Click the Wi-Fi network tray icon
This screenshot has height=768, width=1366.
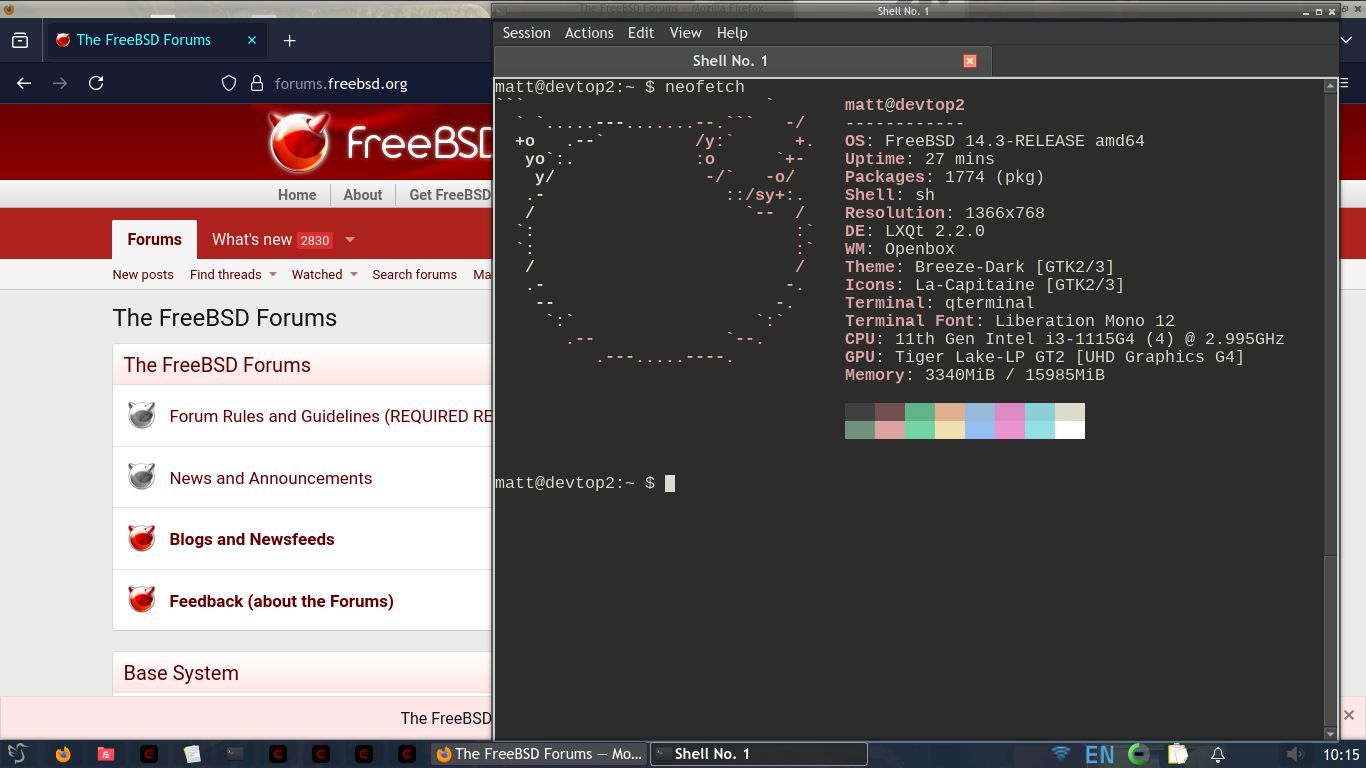pos(1061,753)
